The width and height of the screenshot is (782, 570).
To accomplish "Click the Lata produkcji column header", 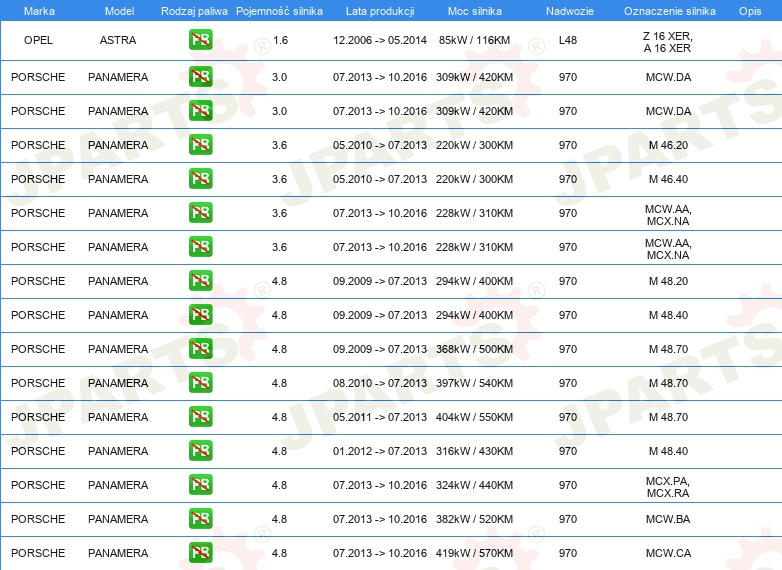I will [379, 10].
